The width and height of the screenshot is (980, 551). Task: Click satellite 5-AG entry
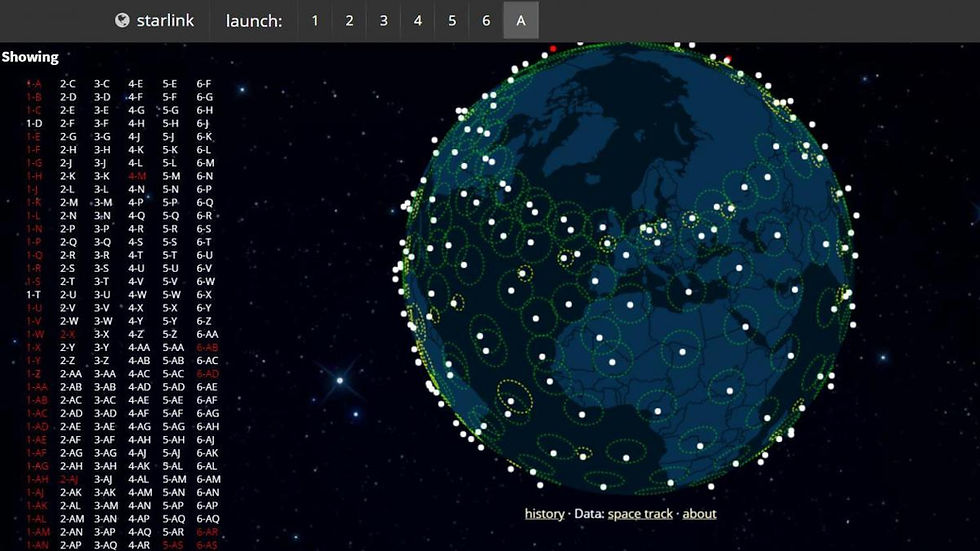[x=174, y=427]
